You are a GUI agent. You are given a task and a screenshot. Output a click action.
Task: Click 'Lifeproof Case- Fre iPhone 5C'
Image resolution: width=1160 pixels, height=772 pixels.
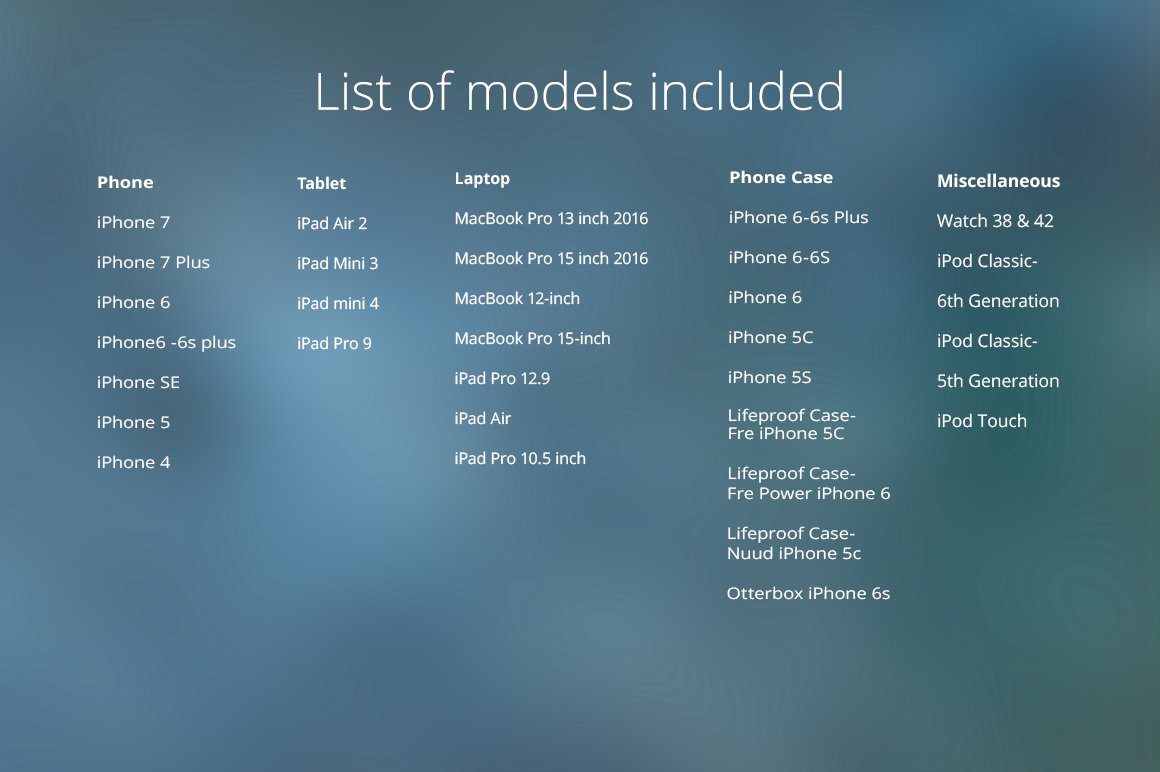click(x=791, y=424)
